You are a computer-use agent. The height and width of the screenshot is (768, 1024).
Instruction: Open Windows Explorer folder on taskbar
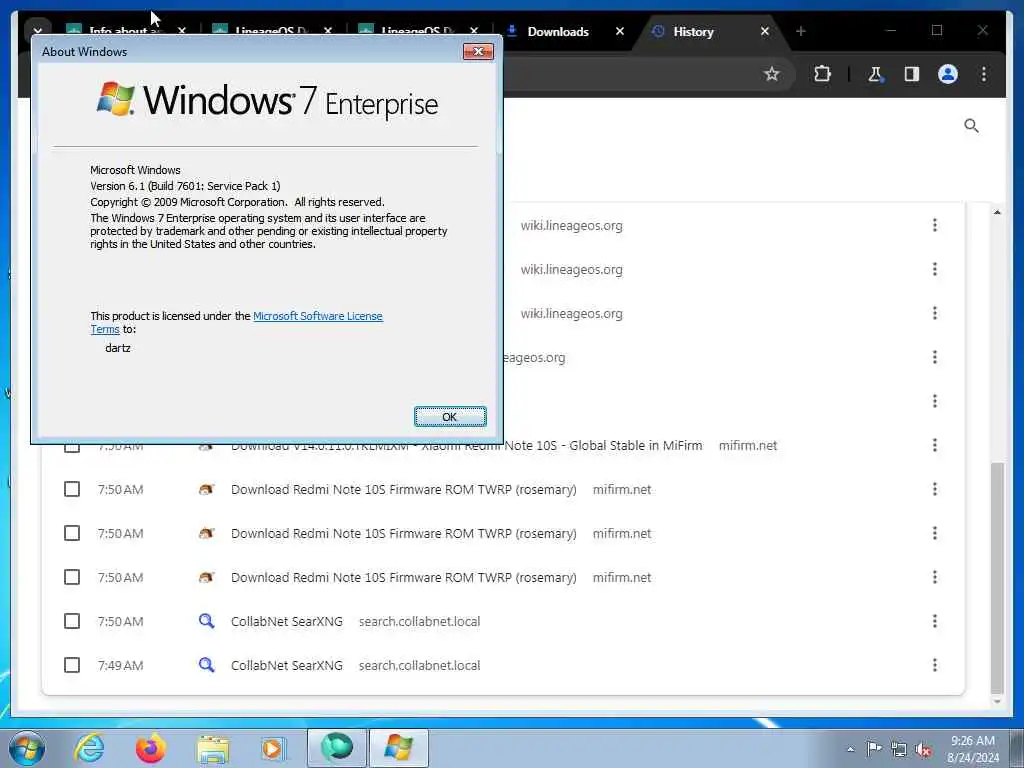pos(213,748)
